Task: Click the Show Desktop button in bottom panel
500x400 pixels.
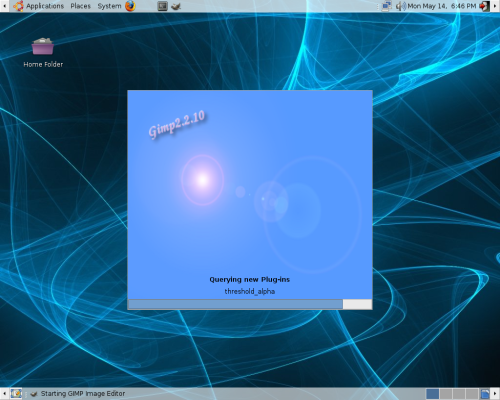Action: pyautogui.click(x=16, y=394)
